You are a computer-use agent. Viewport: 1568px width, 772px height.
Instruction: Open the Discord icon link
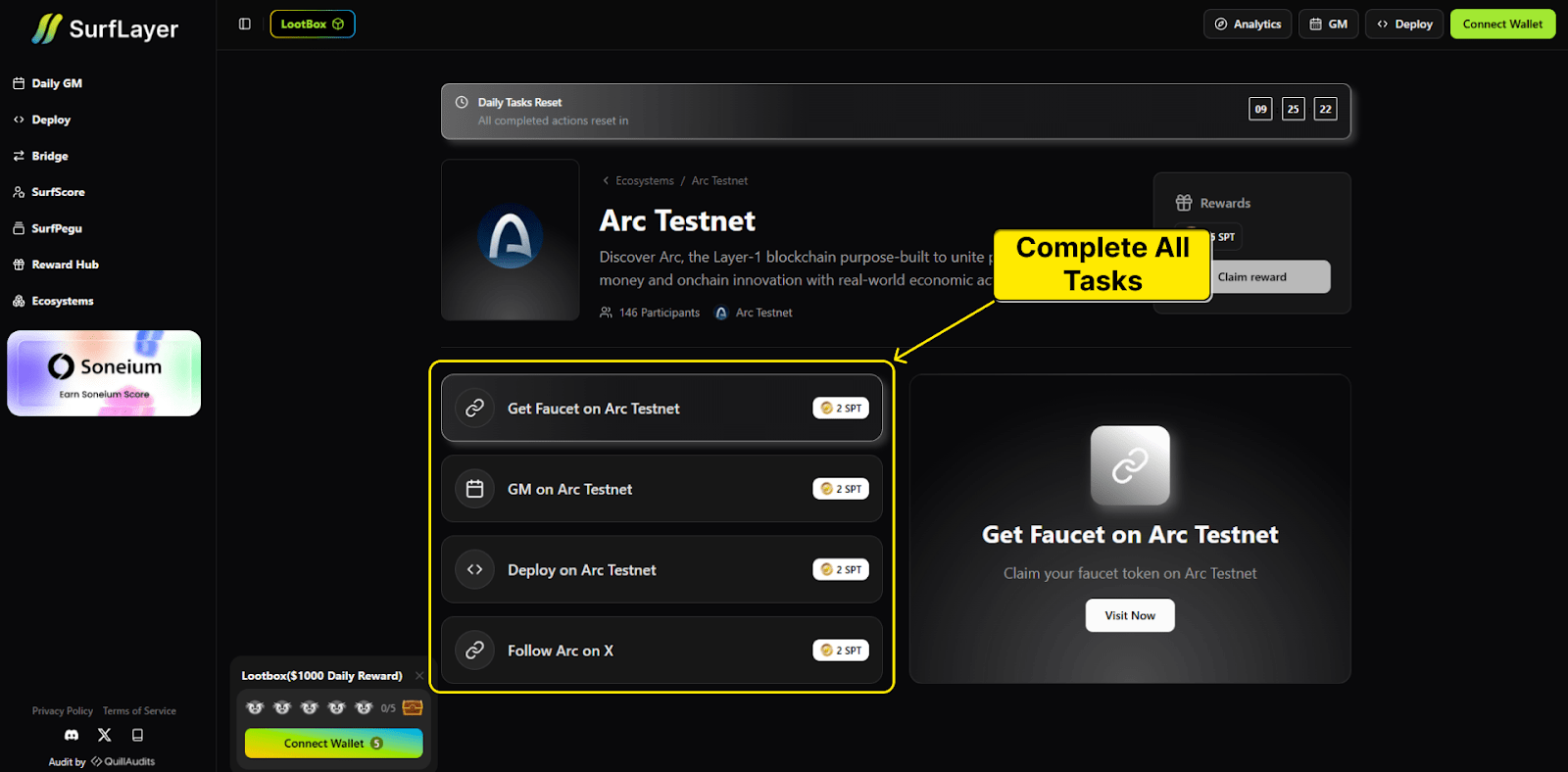pyautogui.click(x=72, y=735)
